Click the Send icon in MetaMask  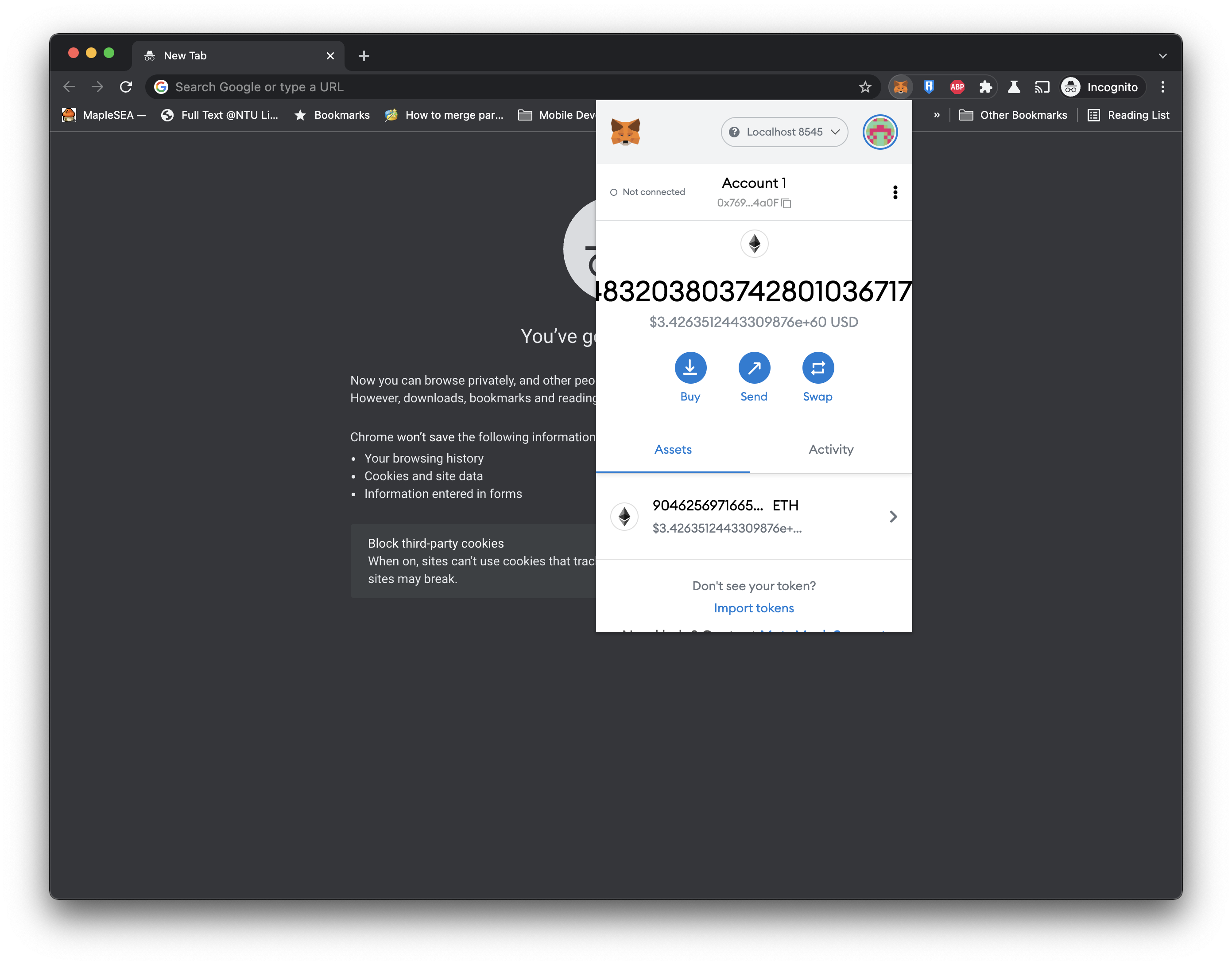754,368
